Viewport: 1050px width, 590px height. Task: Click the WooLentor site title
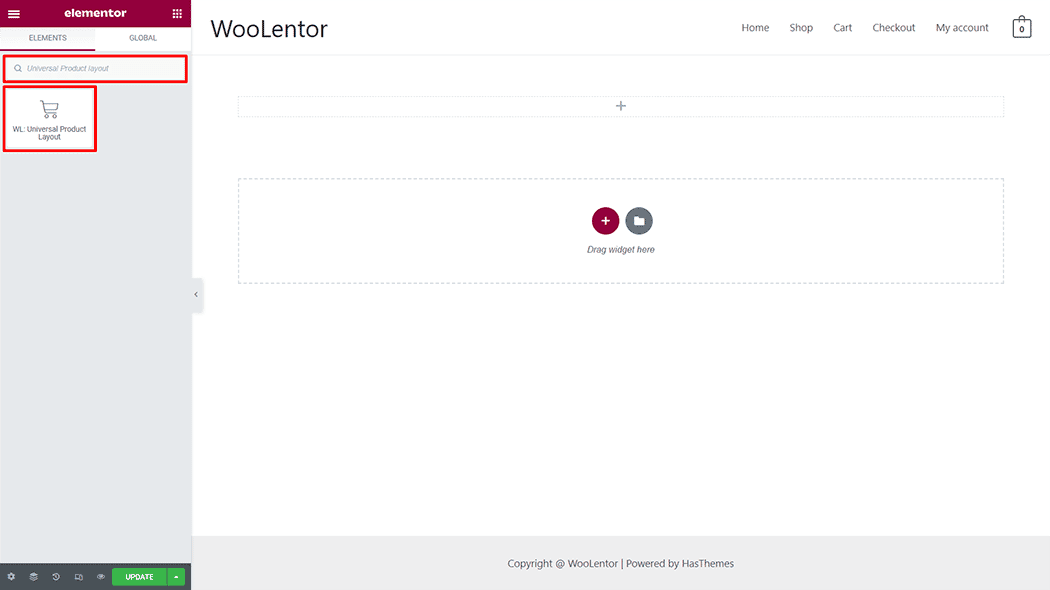pyautogui.click(x=269, y=29)
